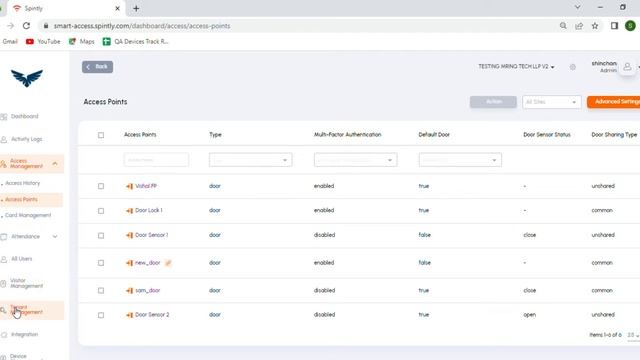
Task: Open the Maps bookmark
Action: coord(82,42)
